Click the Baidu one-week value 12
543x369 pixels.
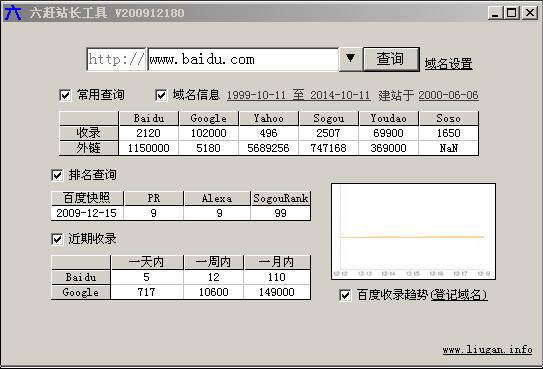(214, 277)
